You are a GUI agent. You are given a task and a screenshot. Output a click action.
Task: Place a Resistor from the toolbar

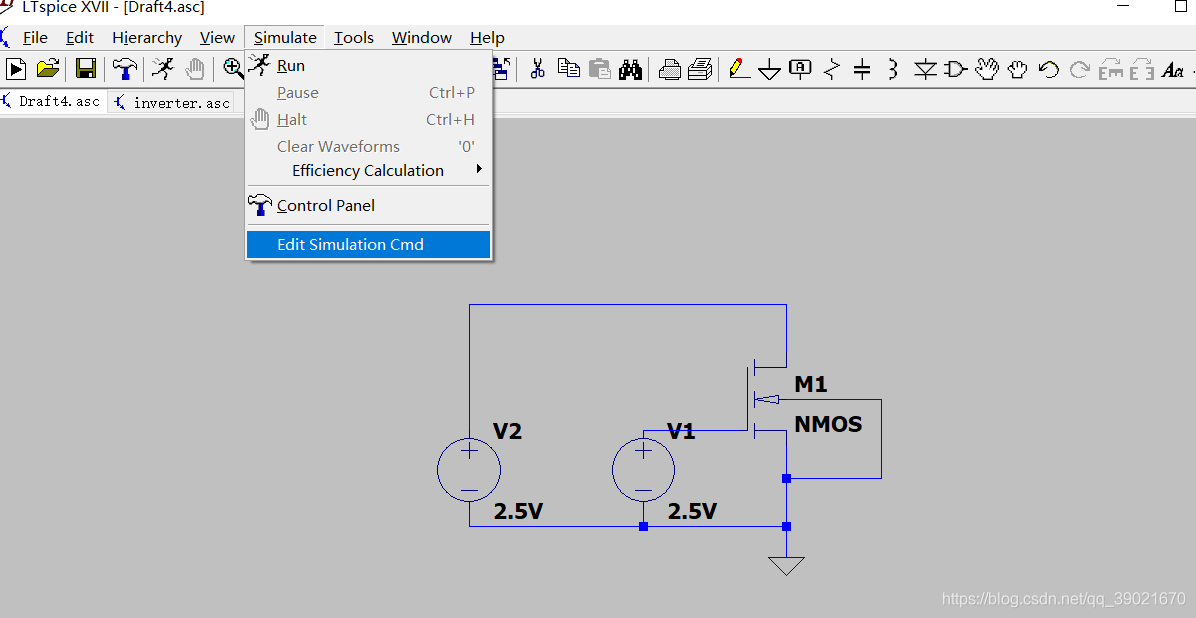[831, 69]
